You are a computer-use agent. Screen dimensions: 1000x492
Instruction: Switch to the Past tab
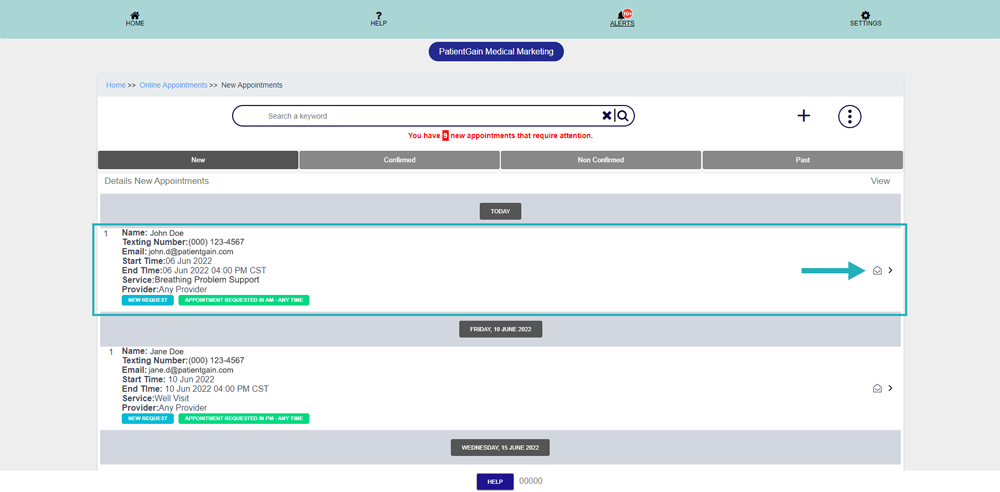803,160
